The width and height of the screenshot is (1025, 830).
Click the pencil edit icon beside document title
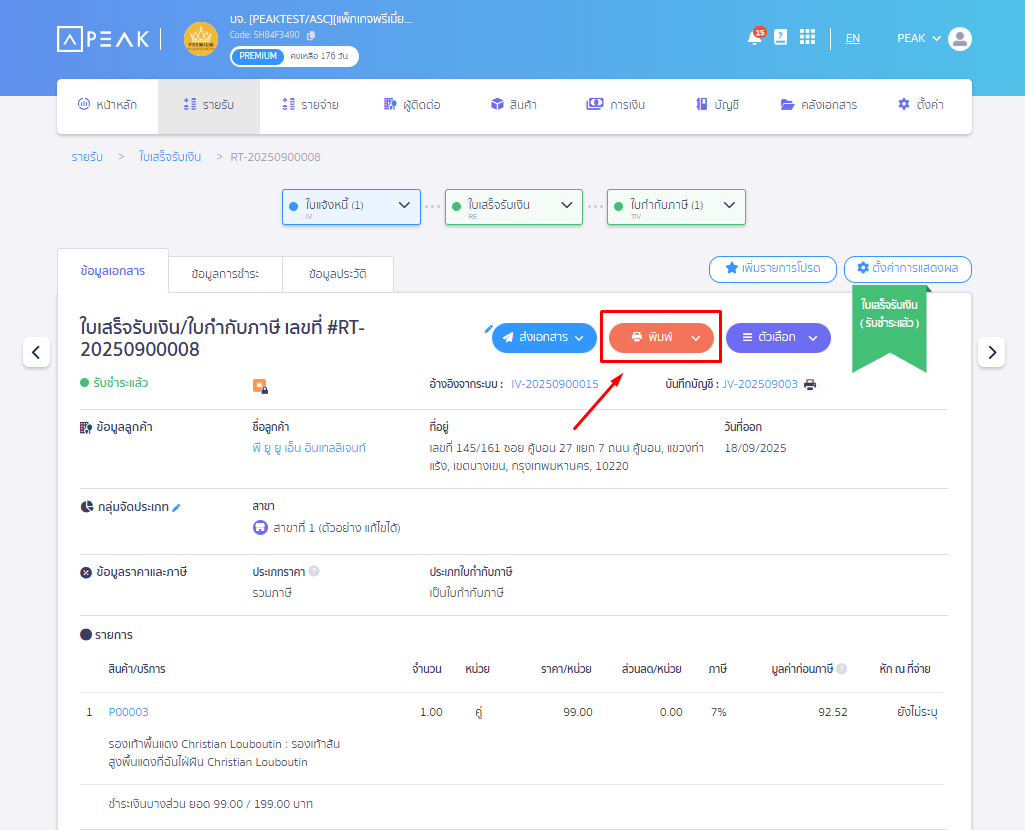click(488, 327)
